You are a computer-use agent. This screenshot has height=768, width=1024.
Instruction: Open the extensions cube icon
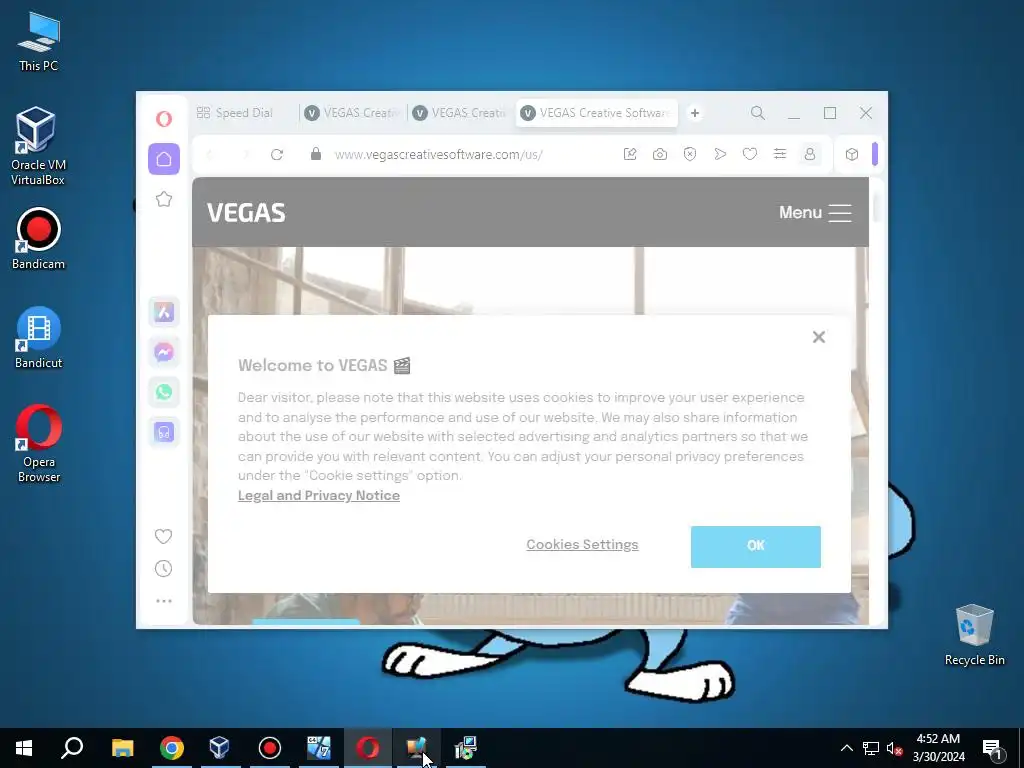tap(852, 154)
